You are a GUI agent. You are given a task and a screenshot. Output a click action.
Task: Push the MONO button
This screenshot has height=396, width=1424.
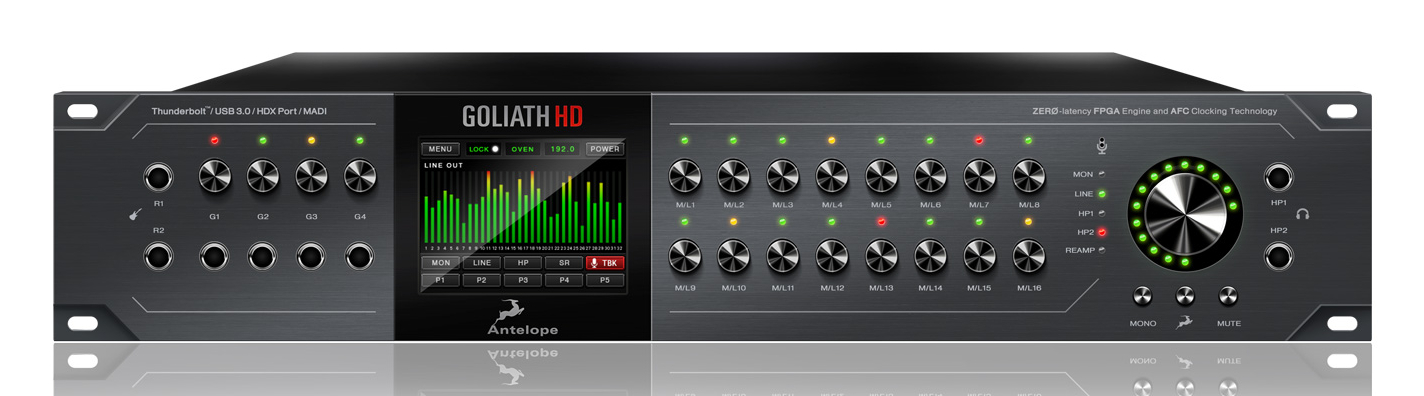click(1143, 296)
